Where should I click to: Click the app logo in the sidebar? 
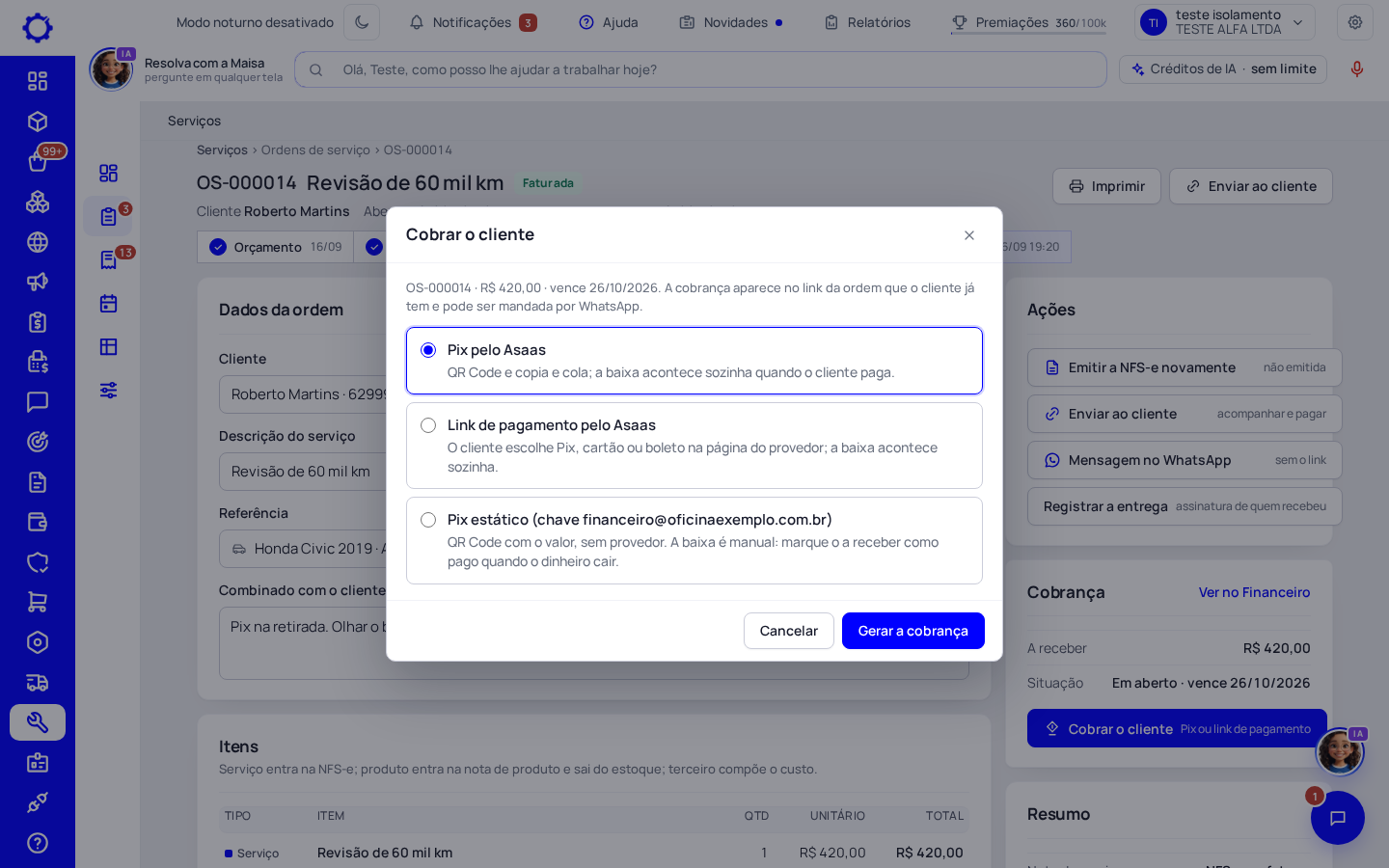click(38, 27)
